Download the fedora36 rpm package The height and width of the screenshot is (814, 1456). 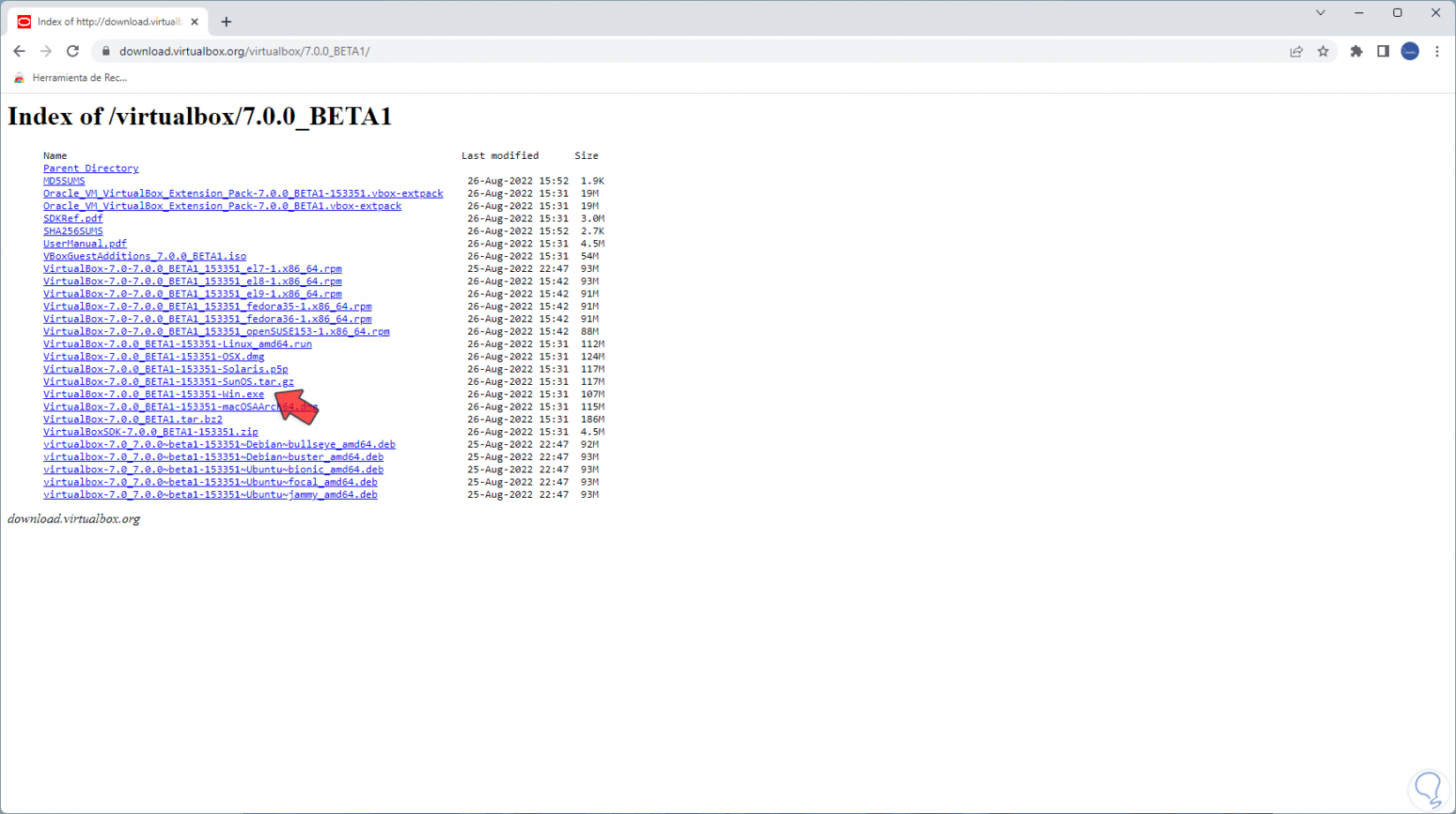click(x=207, y=320)
